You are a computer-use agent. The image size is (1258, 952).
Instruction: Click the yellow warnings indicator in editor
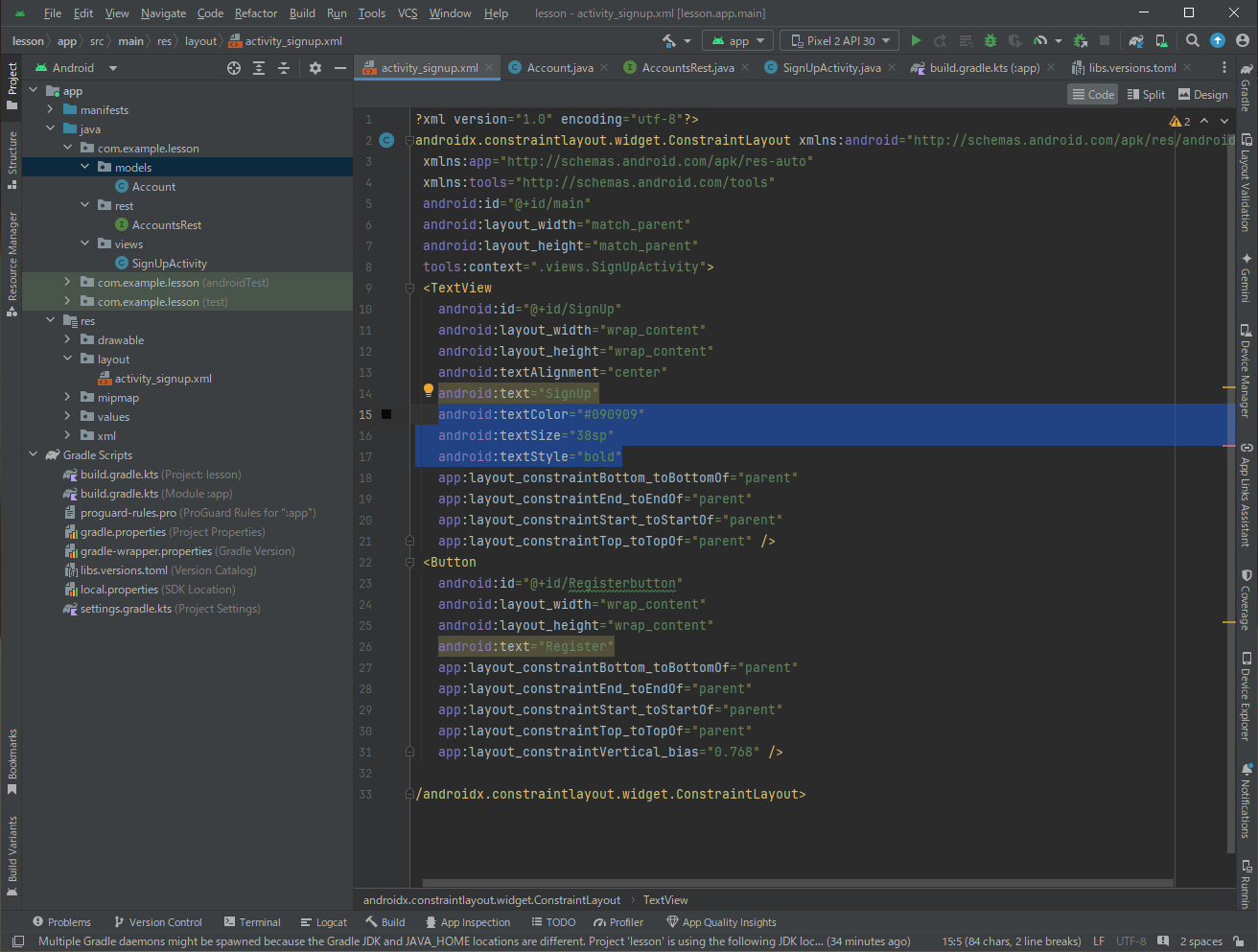[x=1179, y=122]
